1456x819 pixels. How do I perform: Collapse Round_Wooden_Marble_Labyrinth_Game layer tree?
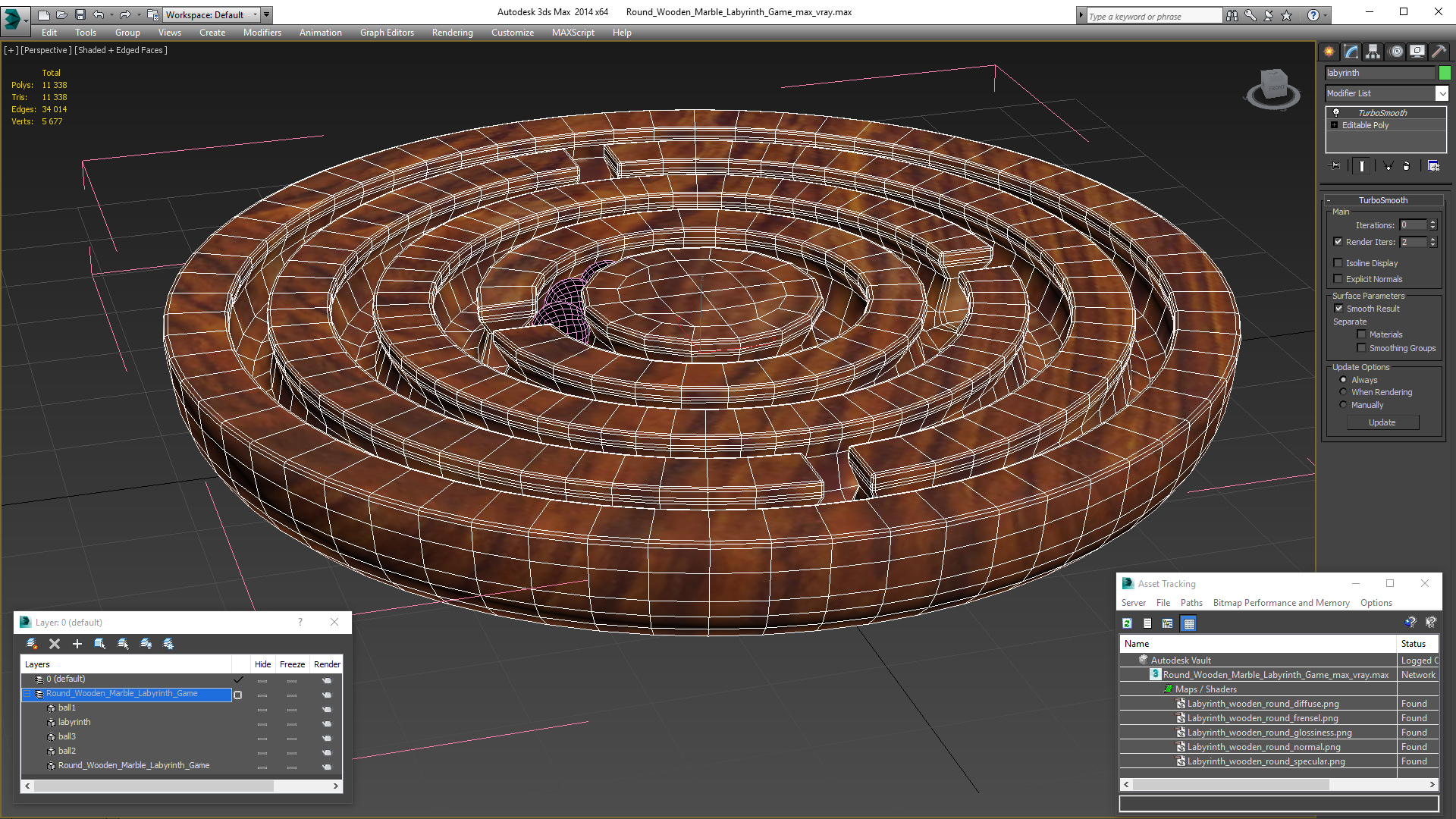pos(27,694)
